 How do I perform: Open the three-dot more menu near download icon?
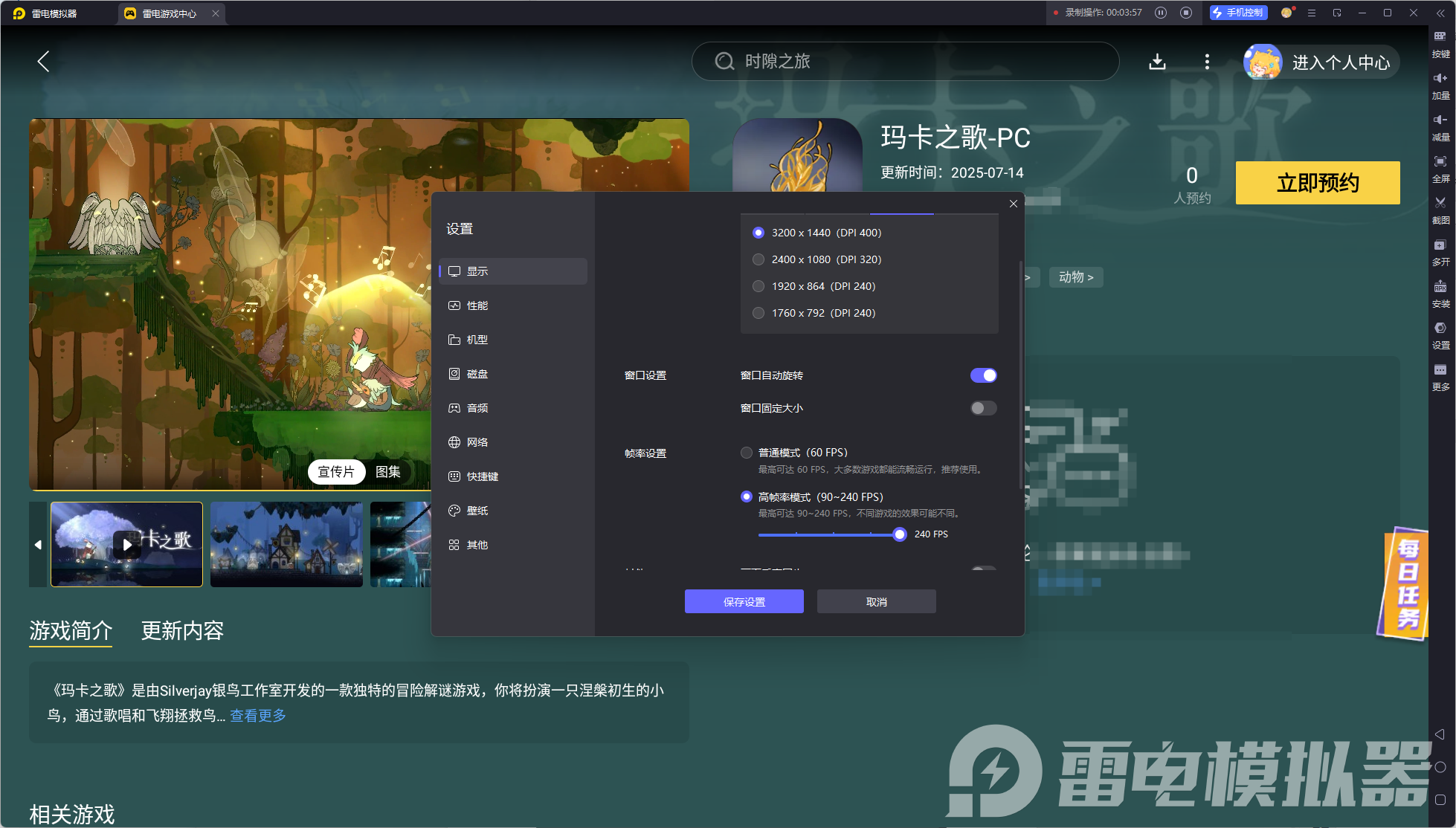[1207, 62]
